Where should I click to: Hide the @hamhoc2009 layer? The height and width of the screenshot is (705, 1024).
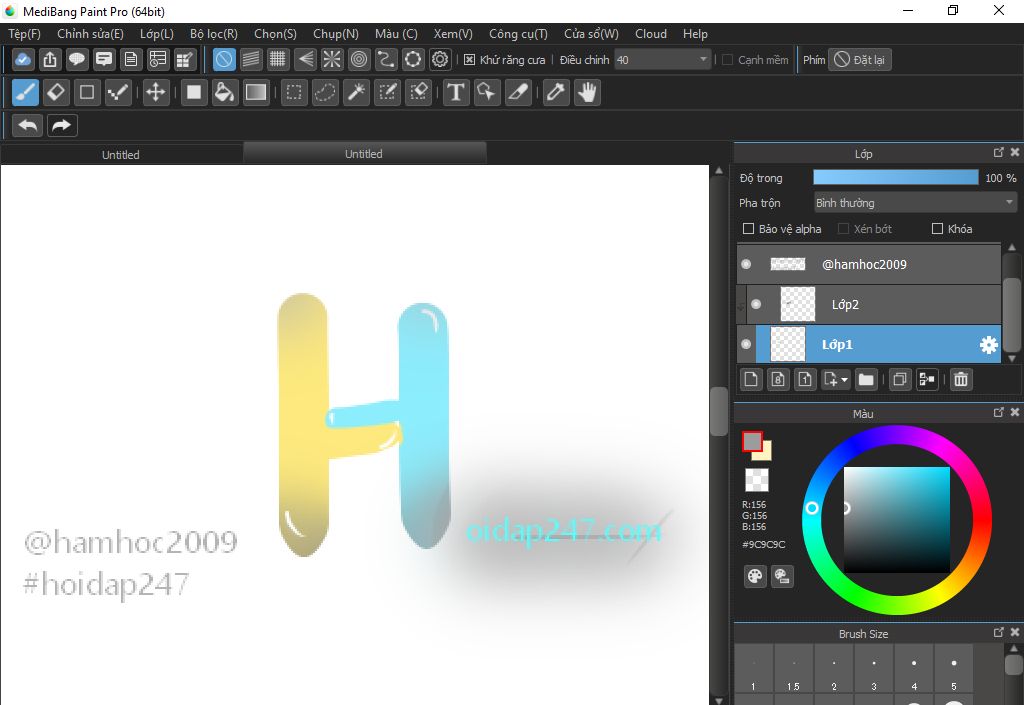[x=746, y=264]
